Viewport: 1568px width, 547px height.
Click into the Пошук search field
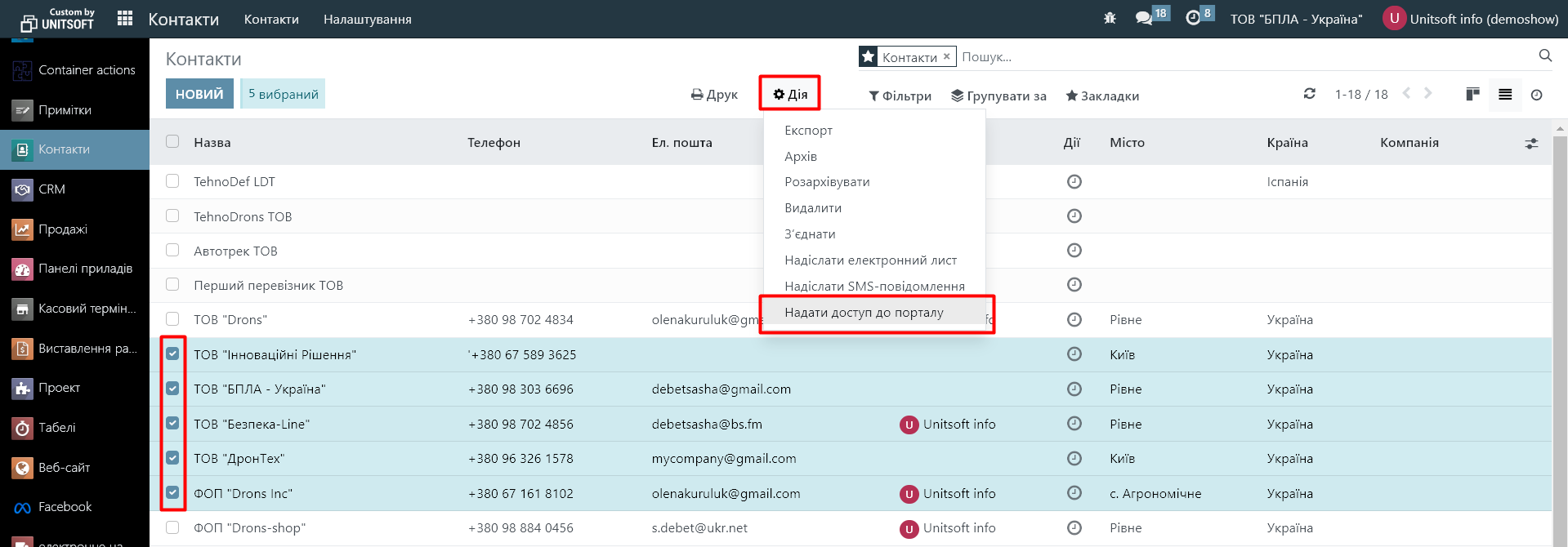pos(1226,56)
